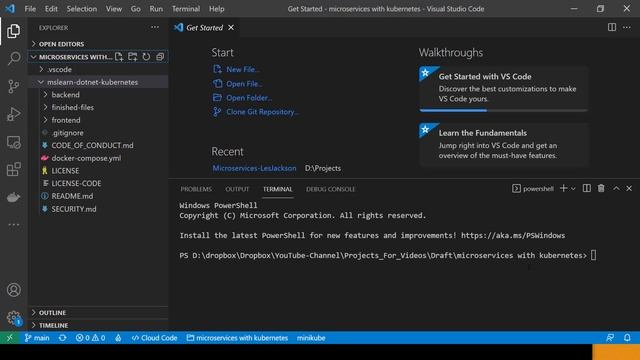Open the Run and Debug view
This screenshot has height=360, width=640.
[x=13, y=114]
